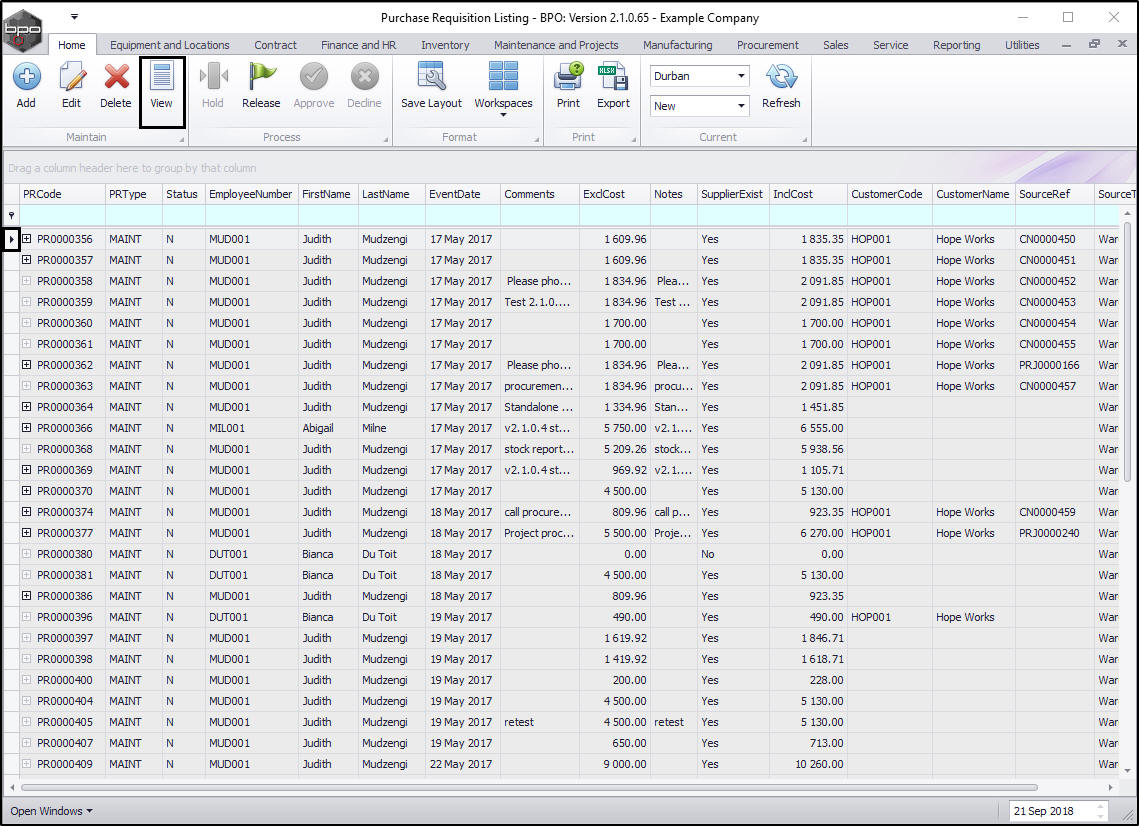The image size is (1139, 826).
Task: Click the PRCode filter row field
Action: pos(62,215)
